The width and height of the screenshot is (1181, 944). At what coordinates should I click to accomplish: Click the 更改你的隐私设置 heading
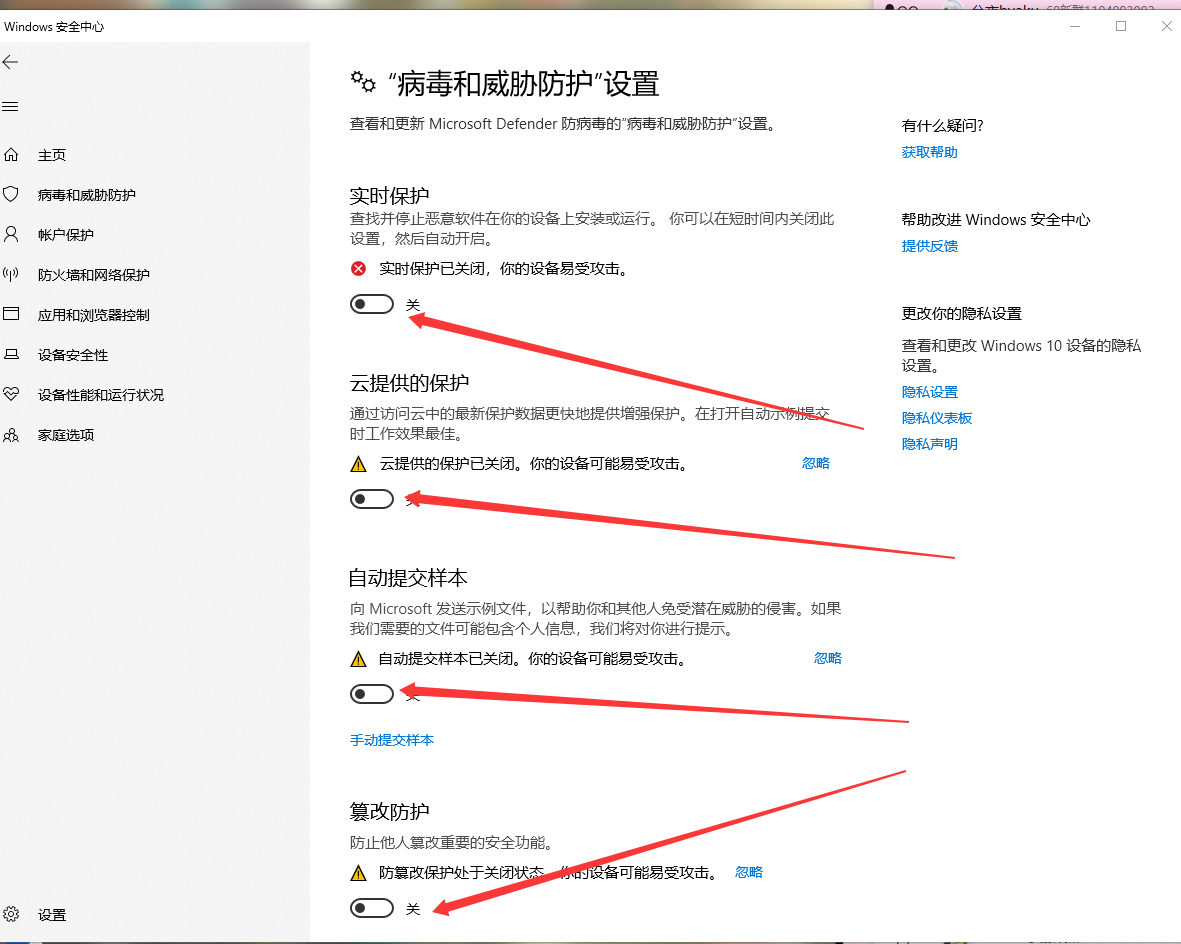click(961, 313)
